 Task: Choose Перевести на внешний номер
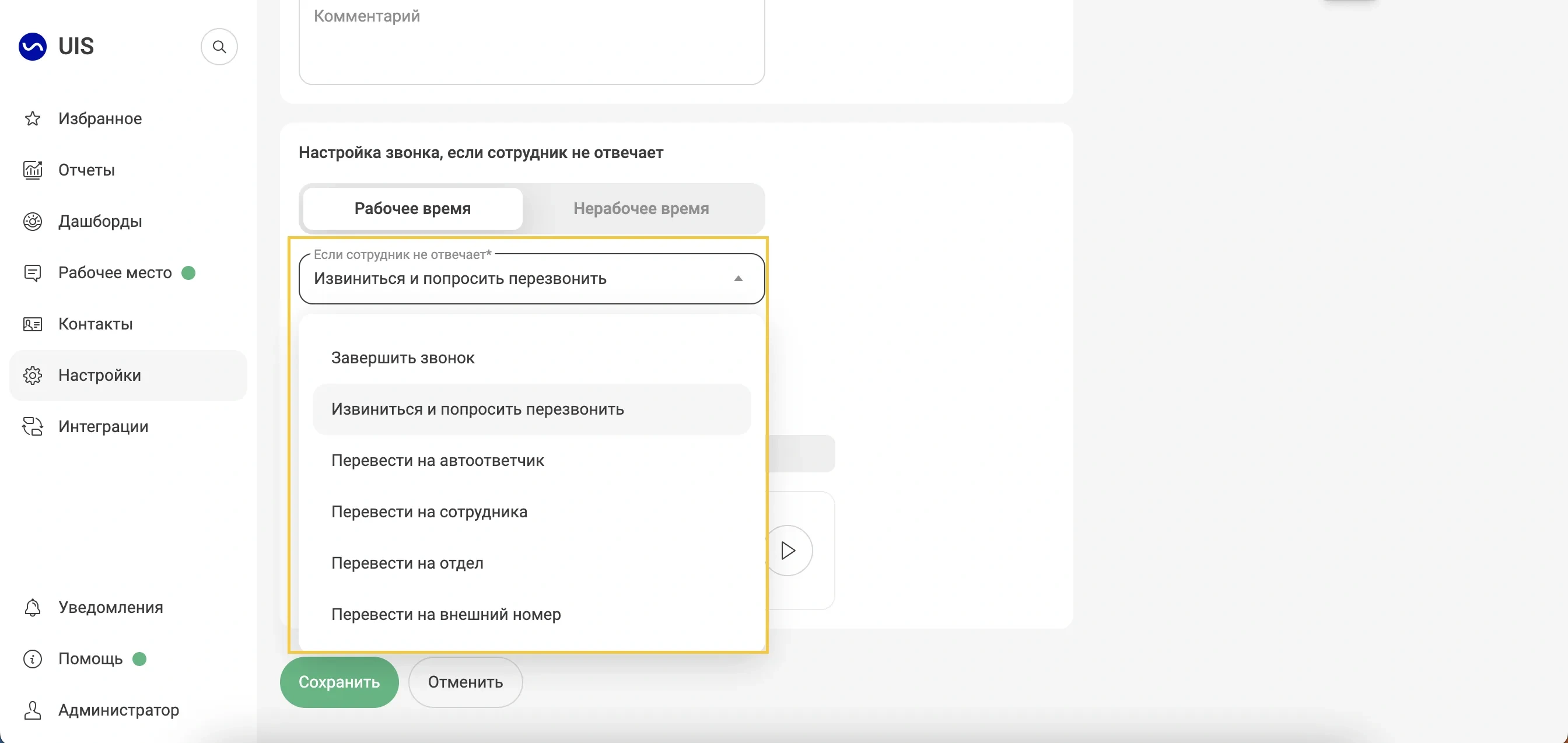[446, 615]
